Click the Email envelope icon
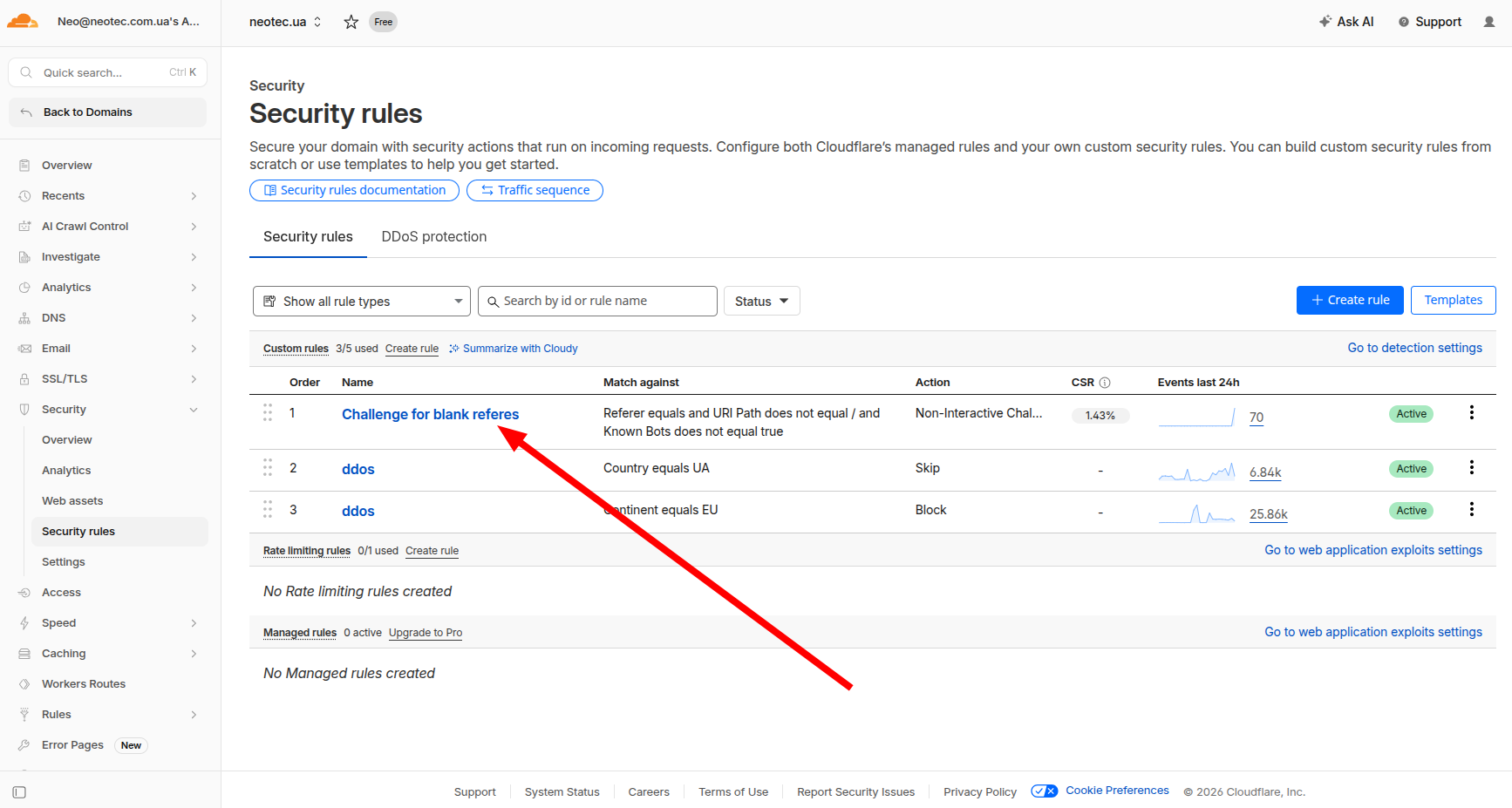The height and width of the screenshot is (808, 1512). pyautogui.click(x=24, y=349)
